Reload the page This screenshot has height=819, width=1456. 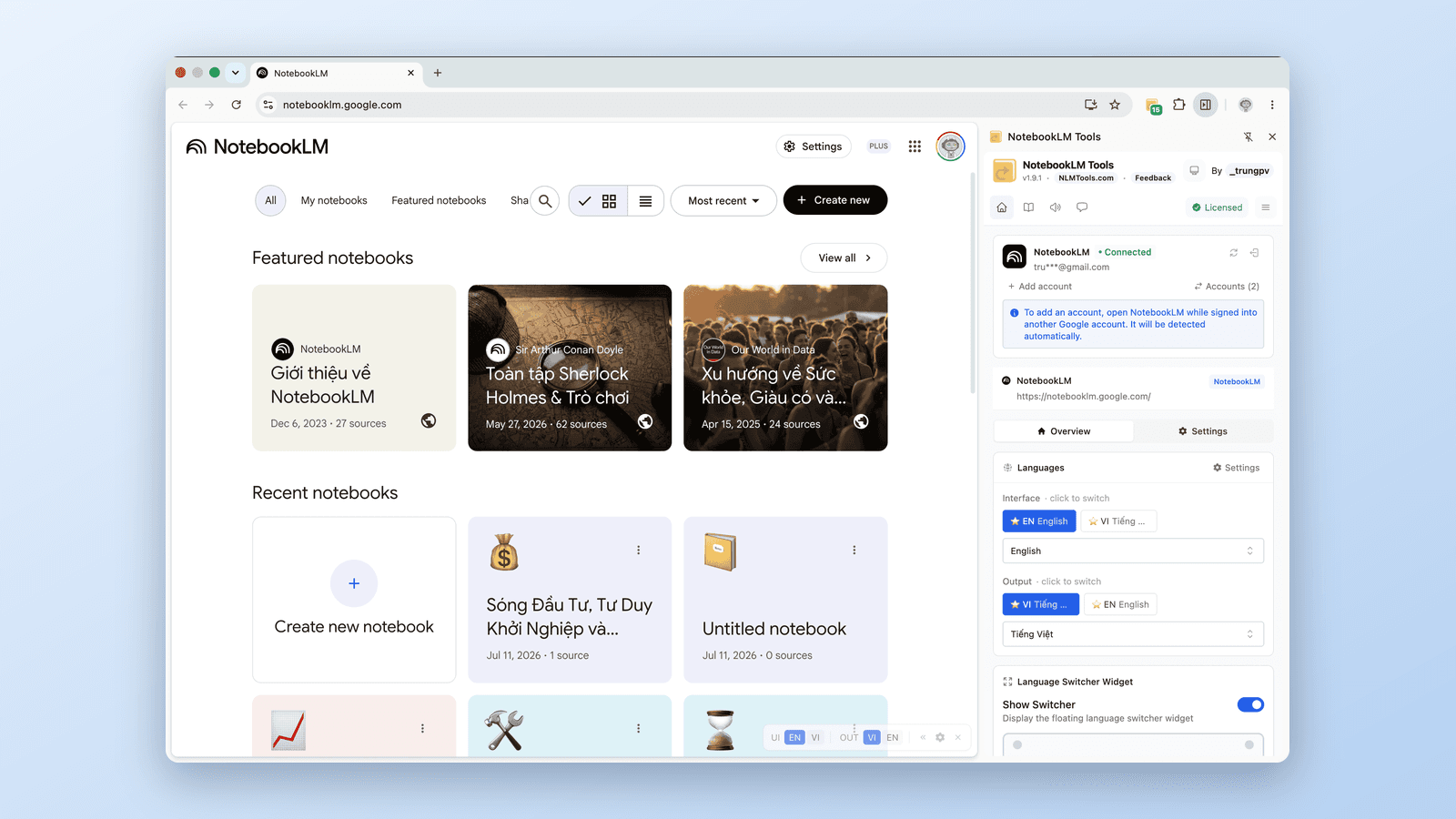tap(237, 105)
